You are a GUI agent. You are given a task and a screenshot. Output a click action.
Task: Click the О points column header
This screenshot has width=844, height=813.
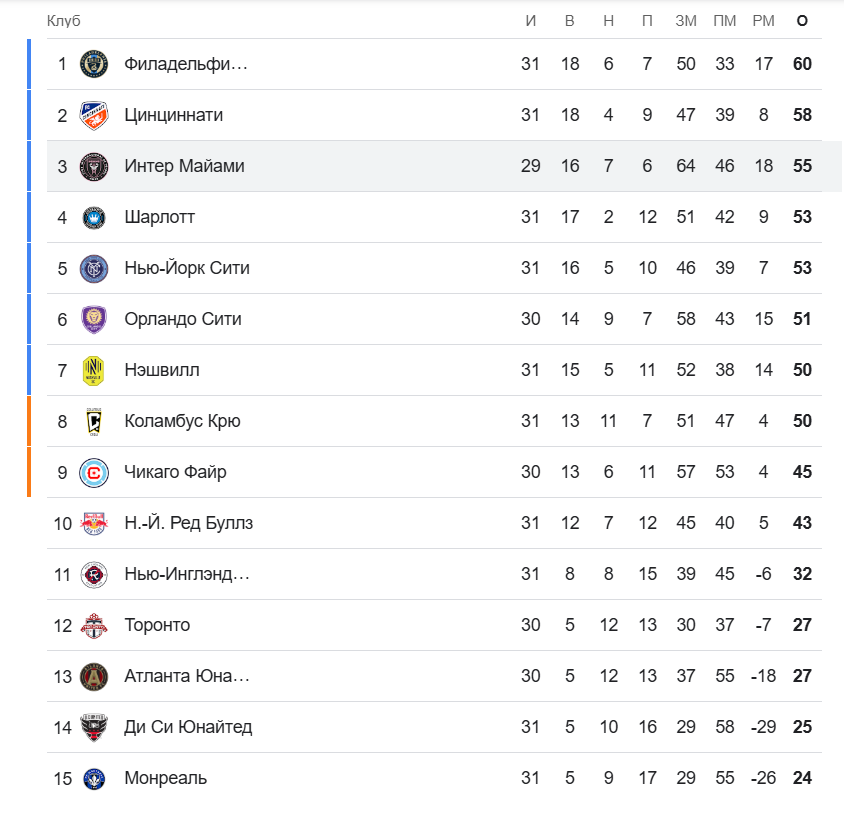[x=802, y=20]
